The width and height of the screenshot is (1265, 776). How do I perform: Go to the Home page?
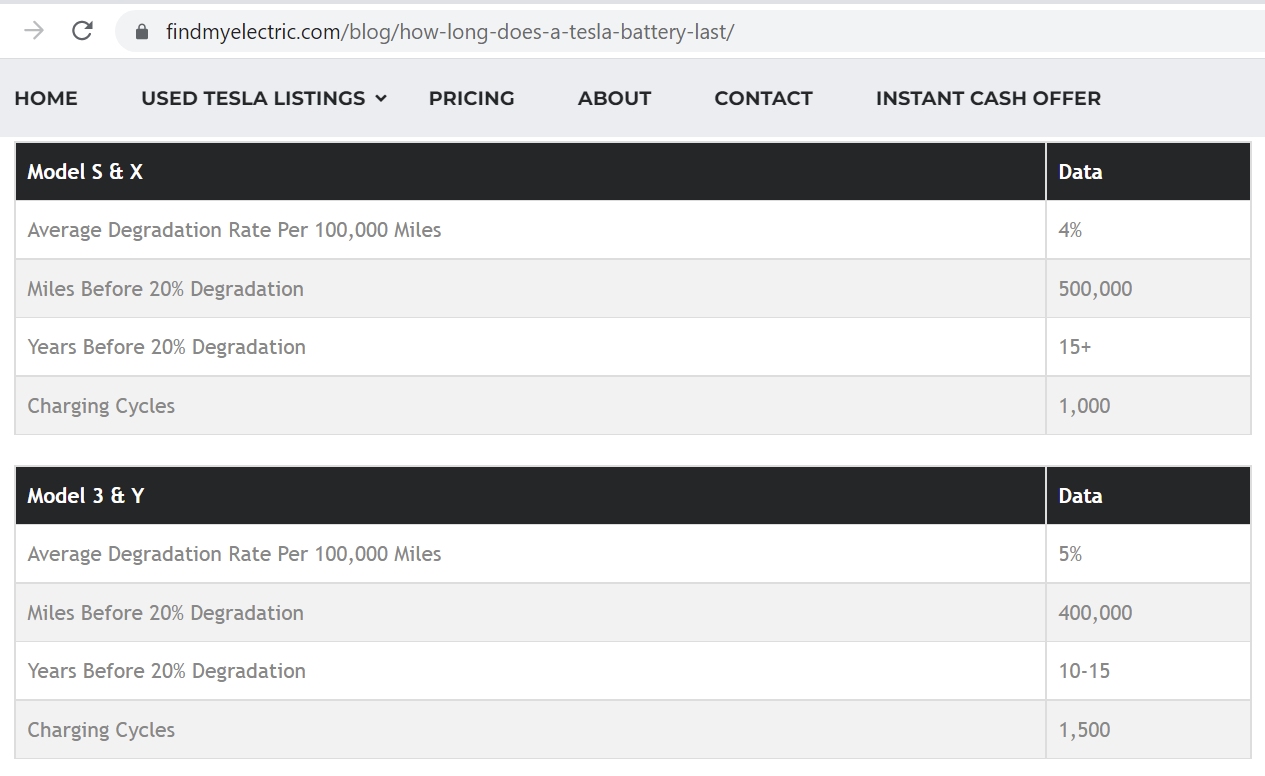46,98
